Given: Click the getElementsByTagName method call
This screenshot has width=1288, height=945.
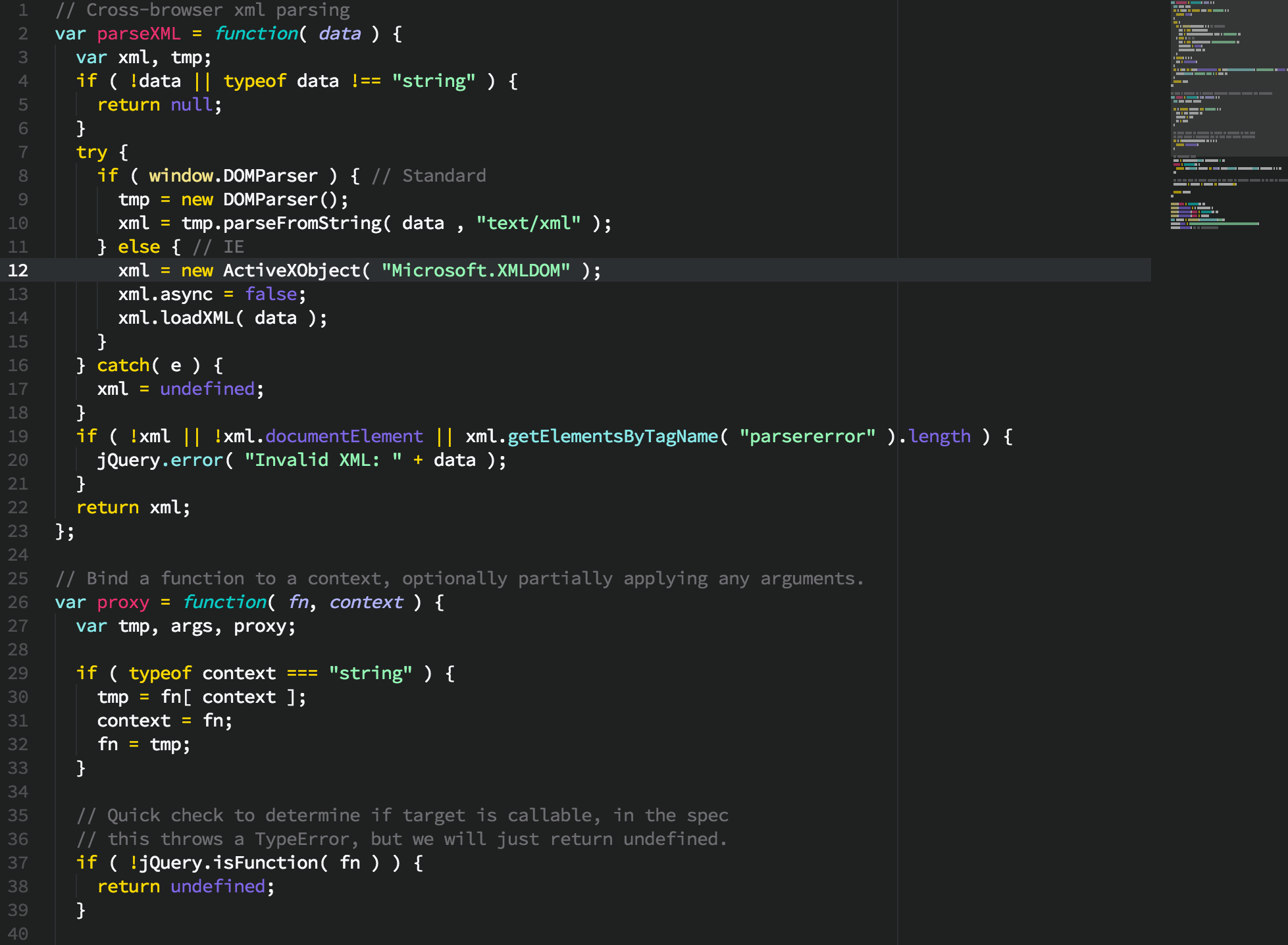Looking at the screenshot, I should pyautogui.click(x=612, y=436).
